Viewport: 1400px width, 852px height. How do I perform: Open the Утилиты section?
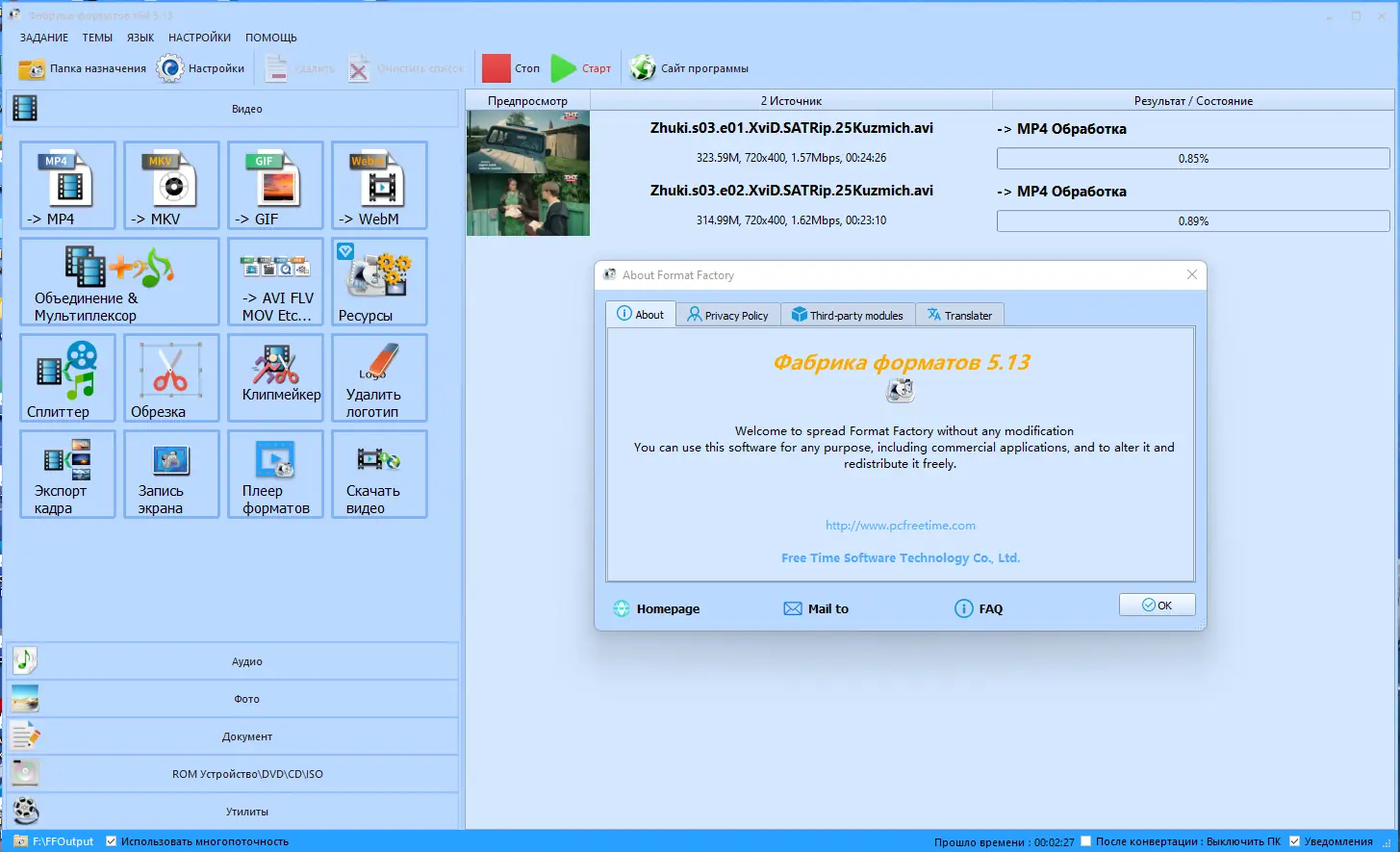pos(246,811)
